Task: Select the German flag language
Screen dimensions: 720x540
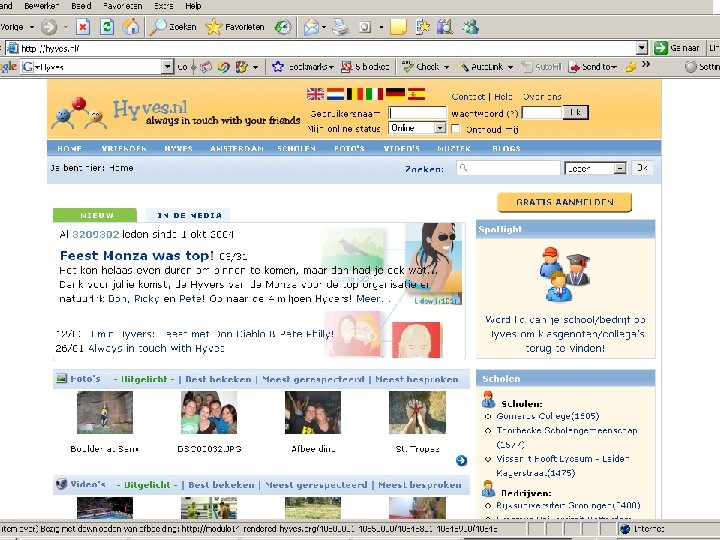Action: [395, 94]
